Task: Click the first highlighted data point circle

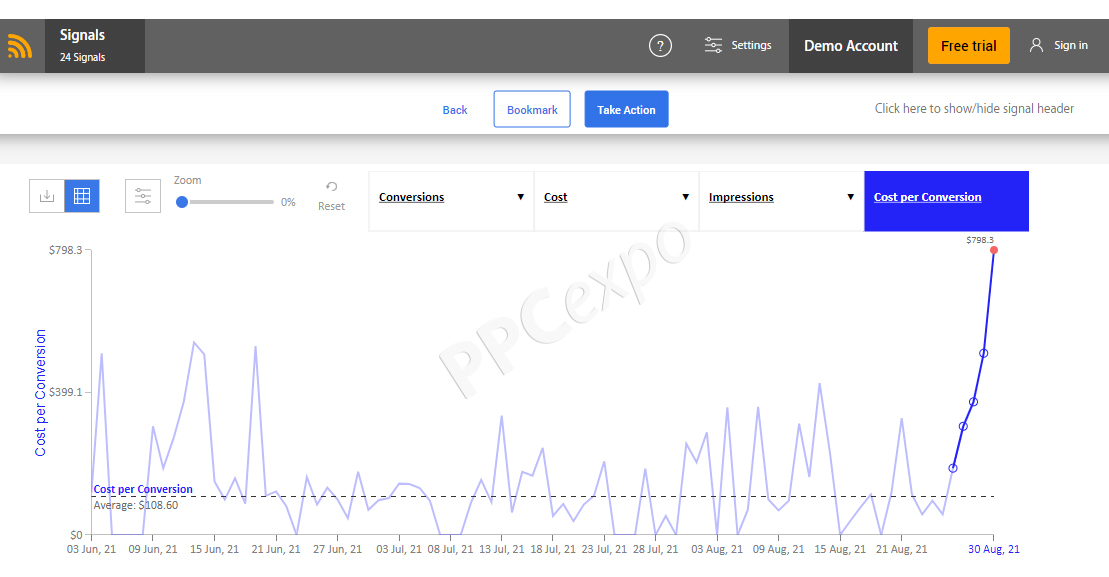Action: click(953, 468)
